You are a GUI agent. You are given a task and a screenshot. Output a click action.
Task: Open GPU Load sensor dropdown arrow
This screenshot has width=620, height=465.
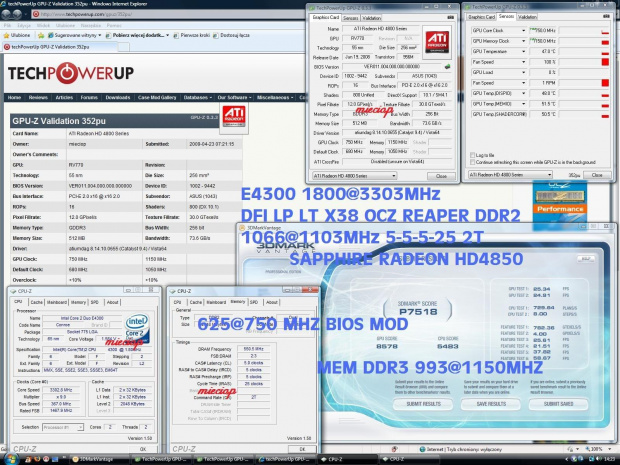[x=524, y=72]
